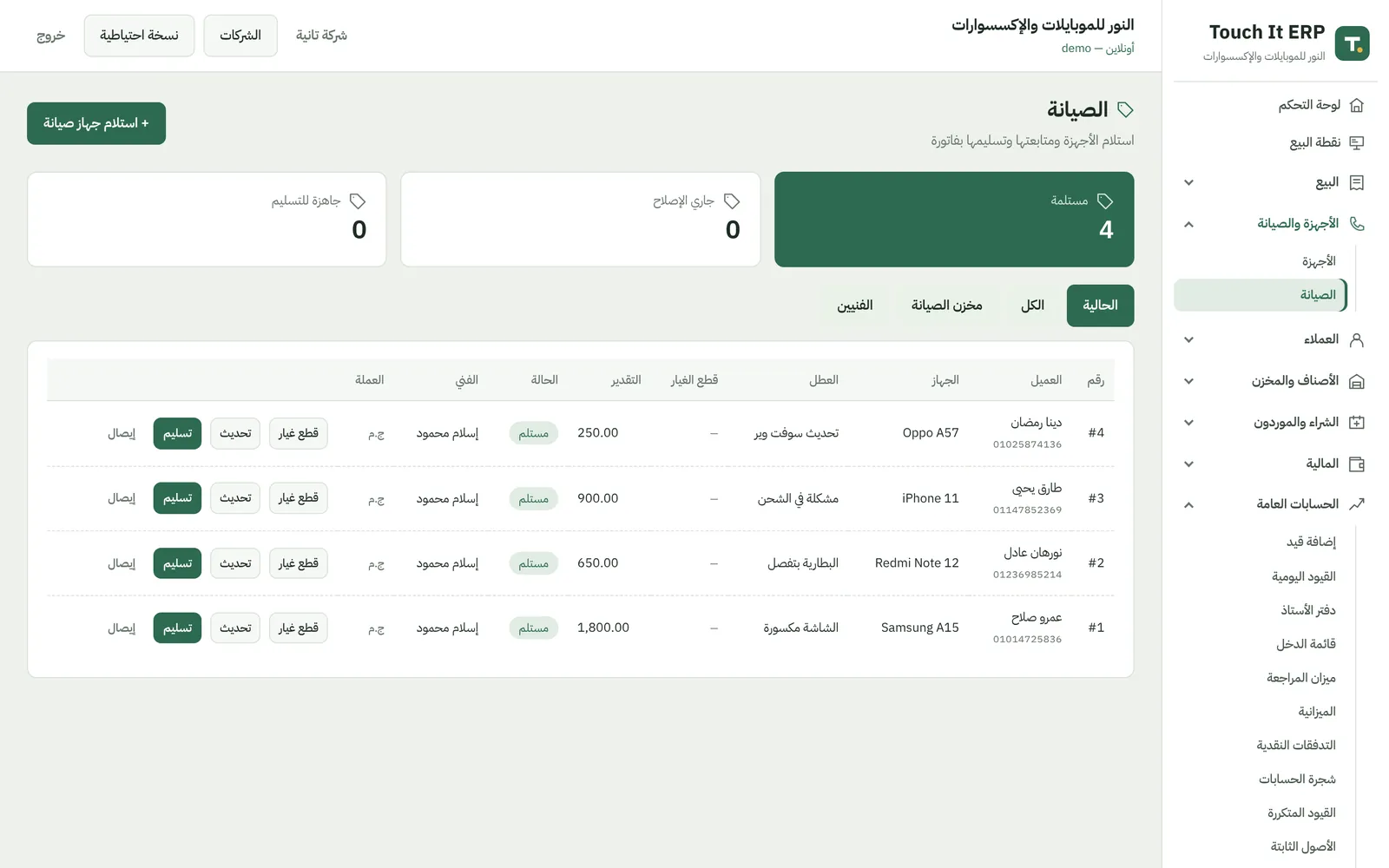Click the نقطة البيع screen icon
The height and width of the screenshot is (868, 1389).
[x=1357, y=142]
